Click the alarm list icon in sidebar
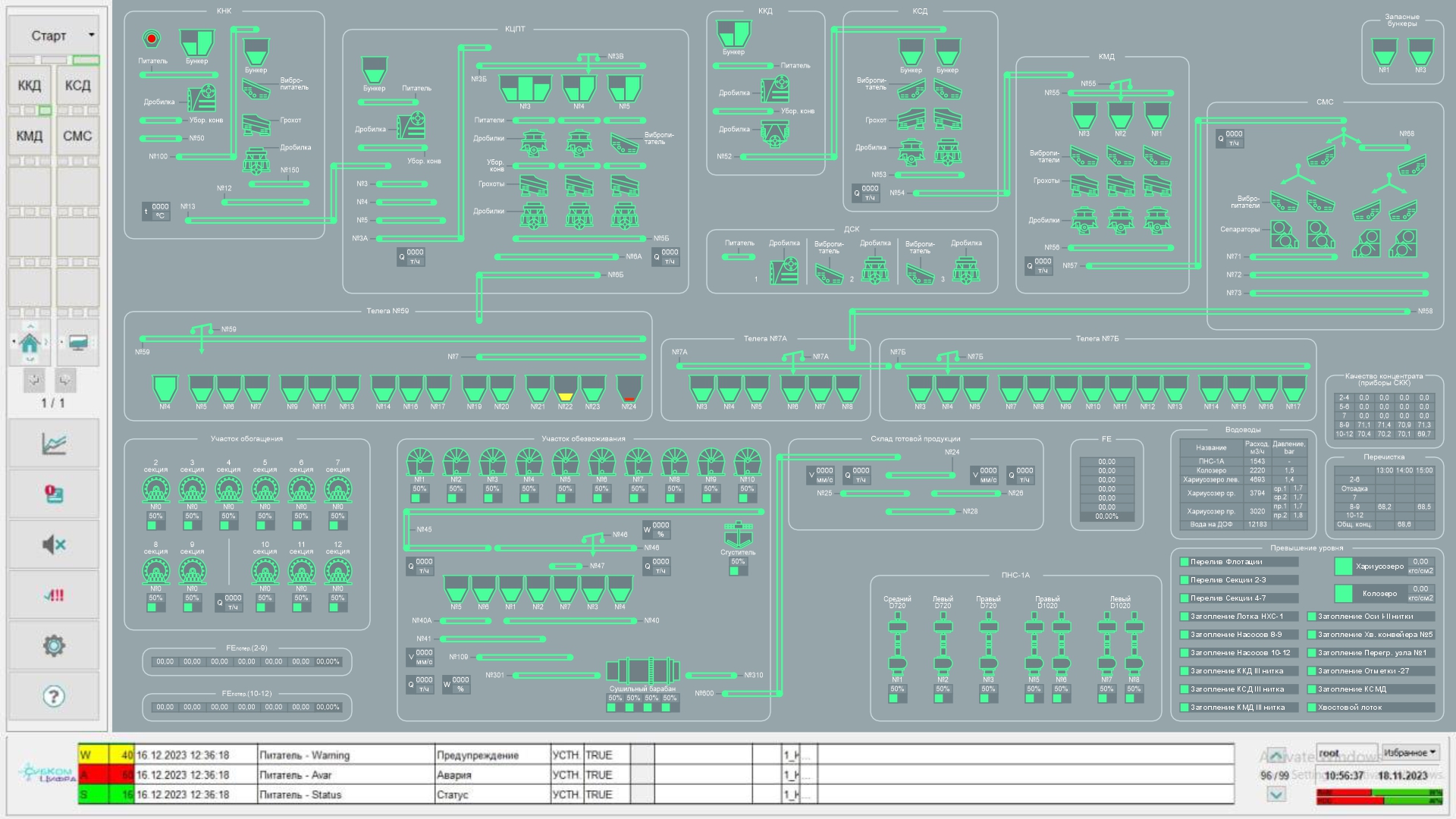This screenshot has width=1456, height=819. click(x=53, y=494)
